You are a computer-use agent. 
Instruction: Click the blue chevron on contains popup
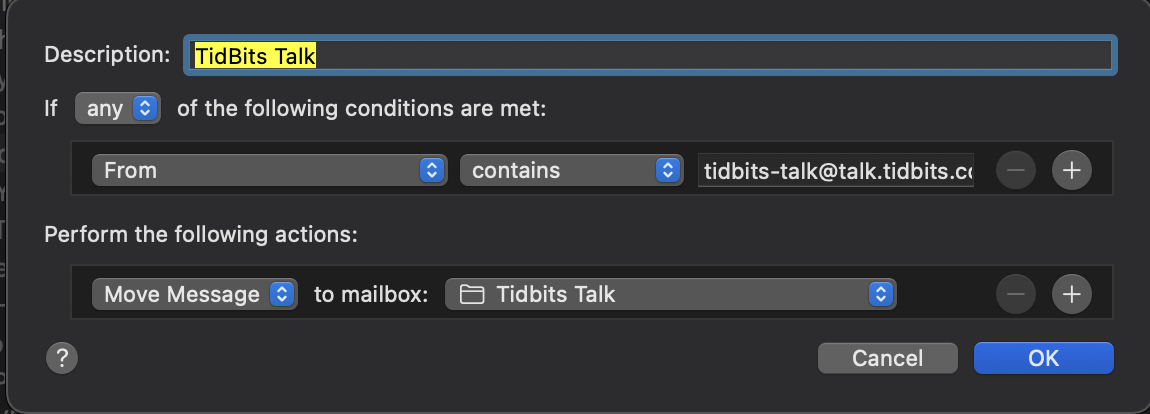pos(667,170)
